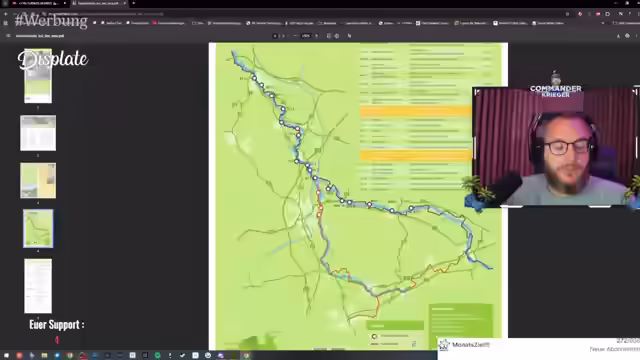Select the fifth page thumbnail
Viewport: 640px width, 360px height.
[38, 286]
